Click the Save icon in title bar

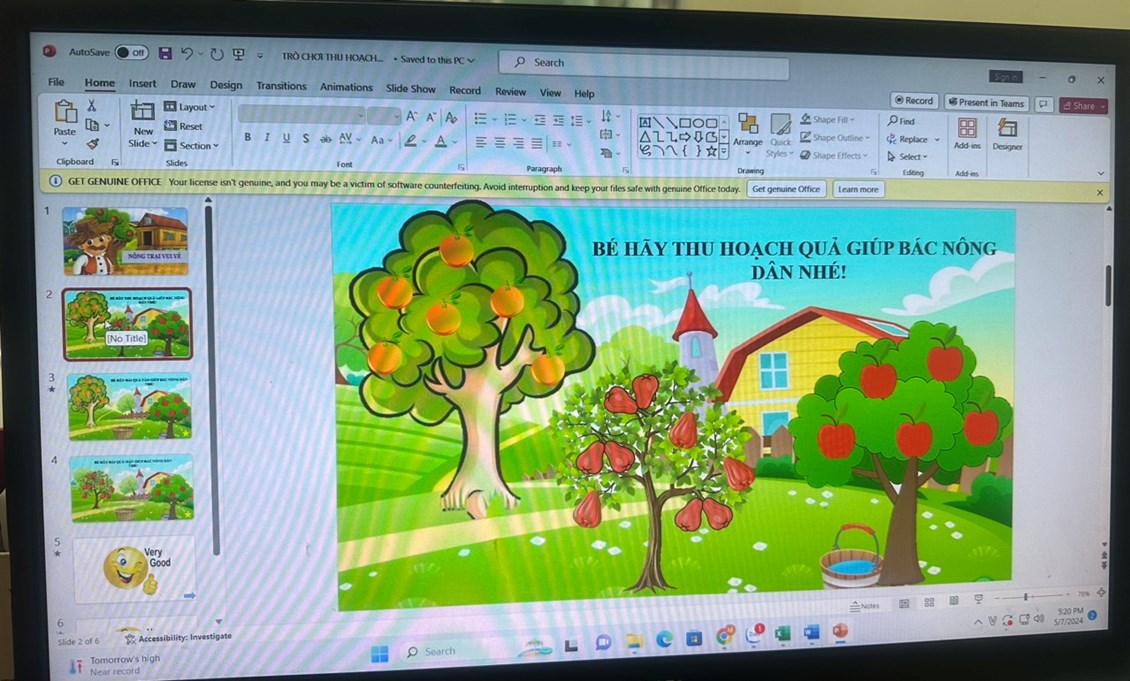tap(165, 54)
